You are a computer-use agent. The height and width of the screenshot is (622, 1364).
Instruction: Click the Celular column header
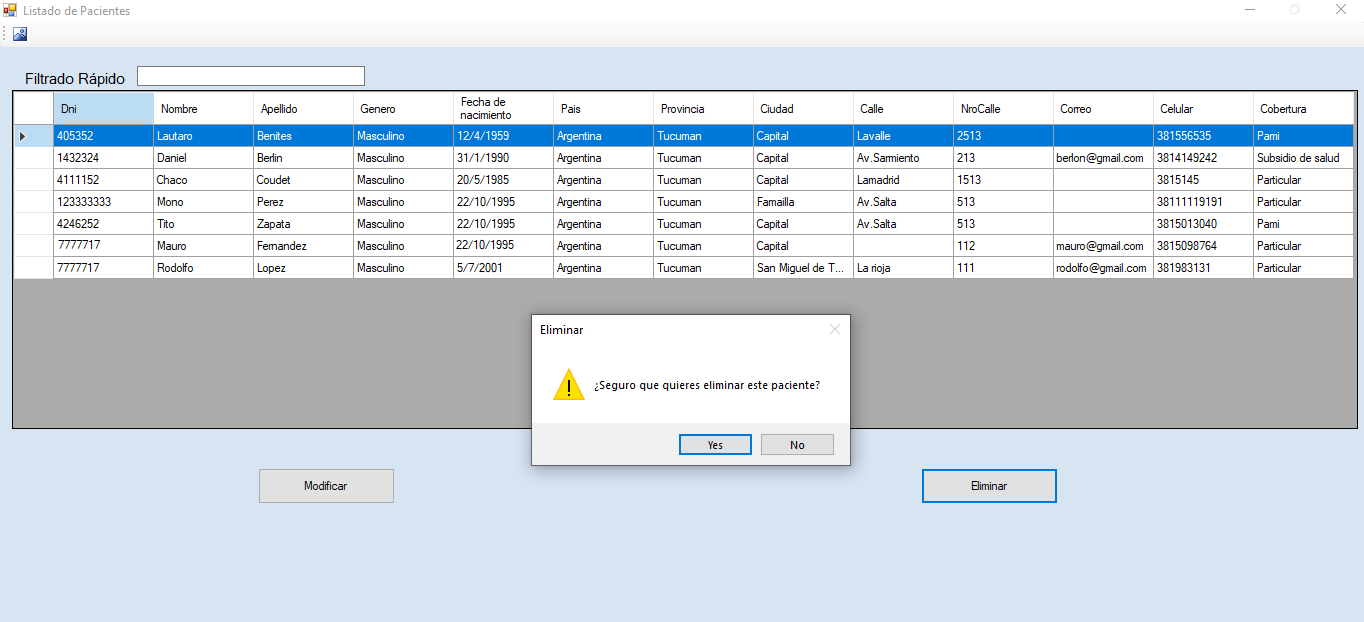(x=1203, y=109)
